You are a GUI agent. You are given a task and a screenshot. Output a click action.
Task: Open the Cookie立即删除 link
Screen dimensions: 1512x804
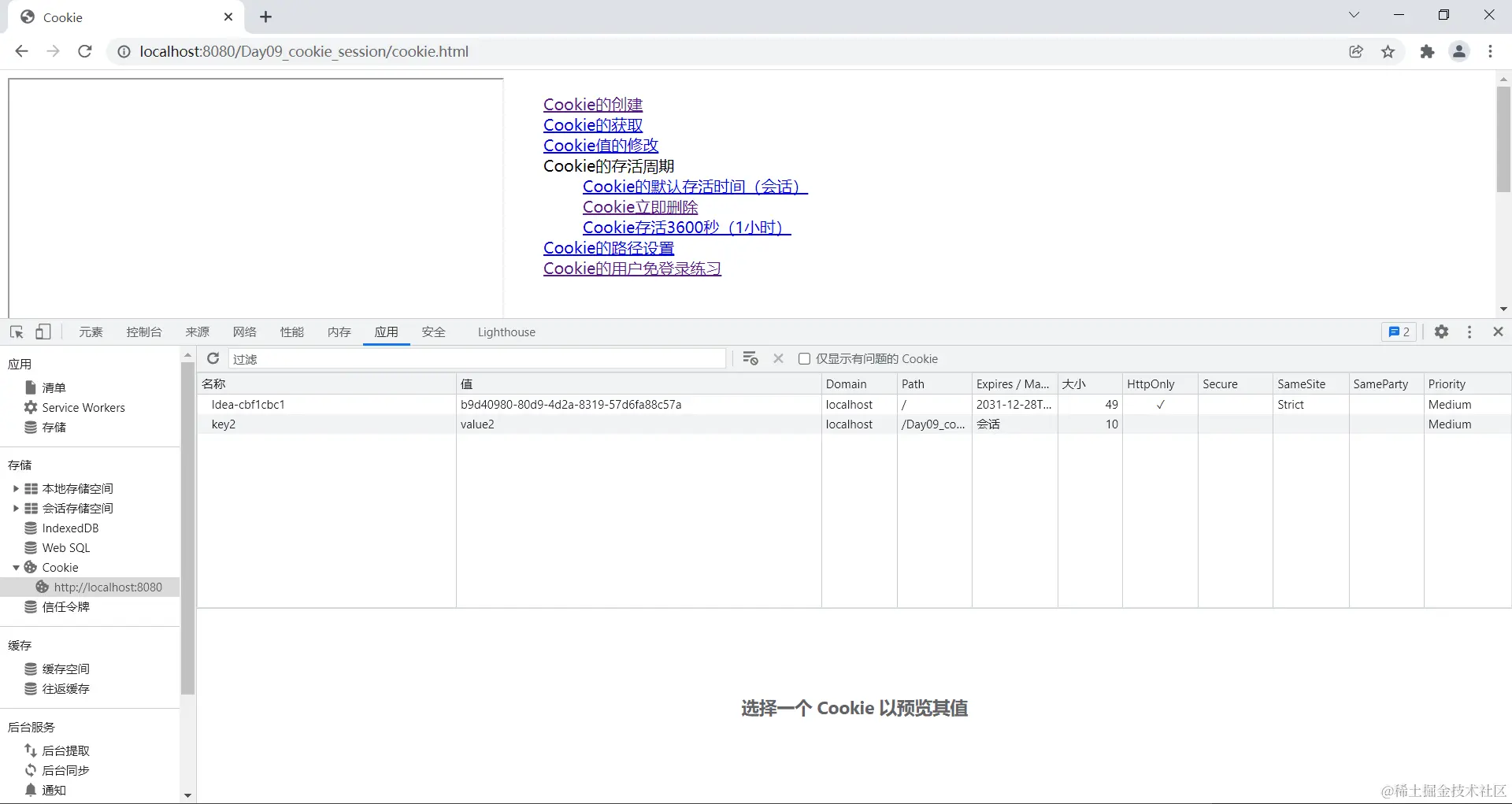point(640,207)
